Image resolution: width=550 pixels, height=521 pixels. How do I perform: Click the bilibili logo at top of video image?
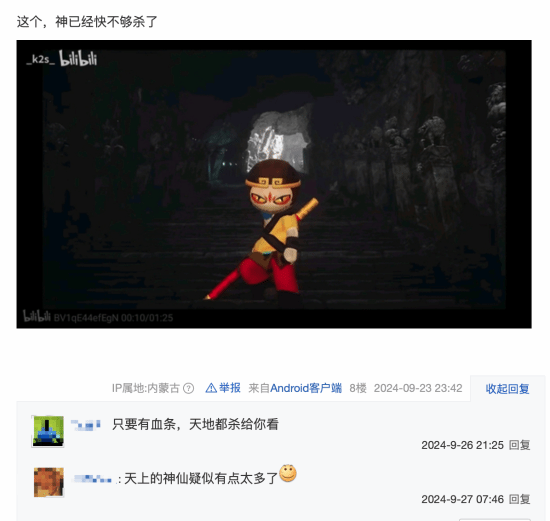click(x=78, y=58)
